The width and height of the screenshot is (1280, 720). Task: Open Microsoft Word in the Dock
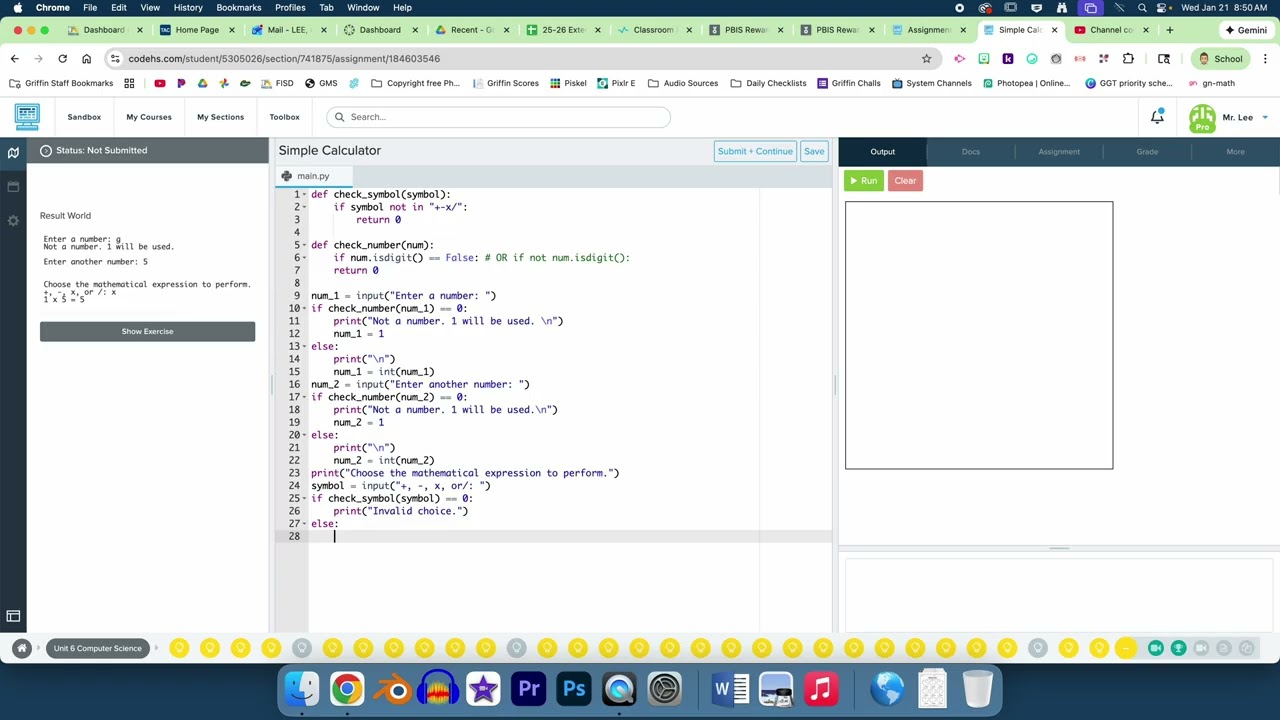[730, 689]
